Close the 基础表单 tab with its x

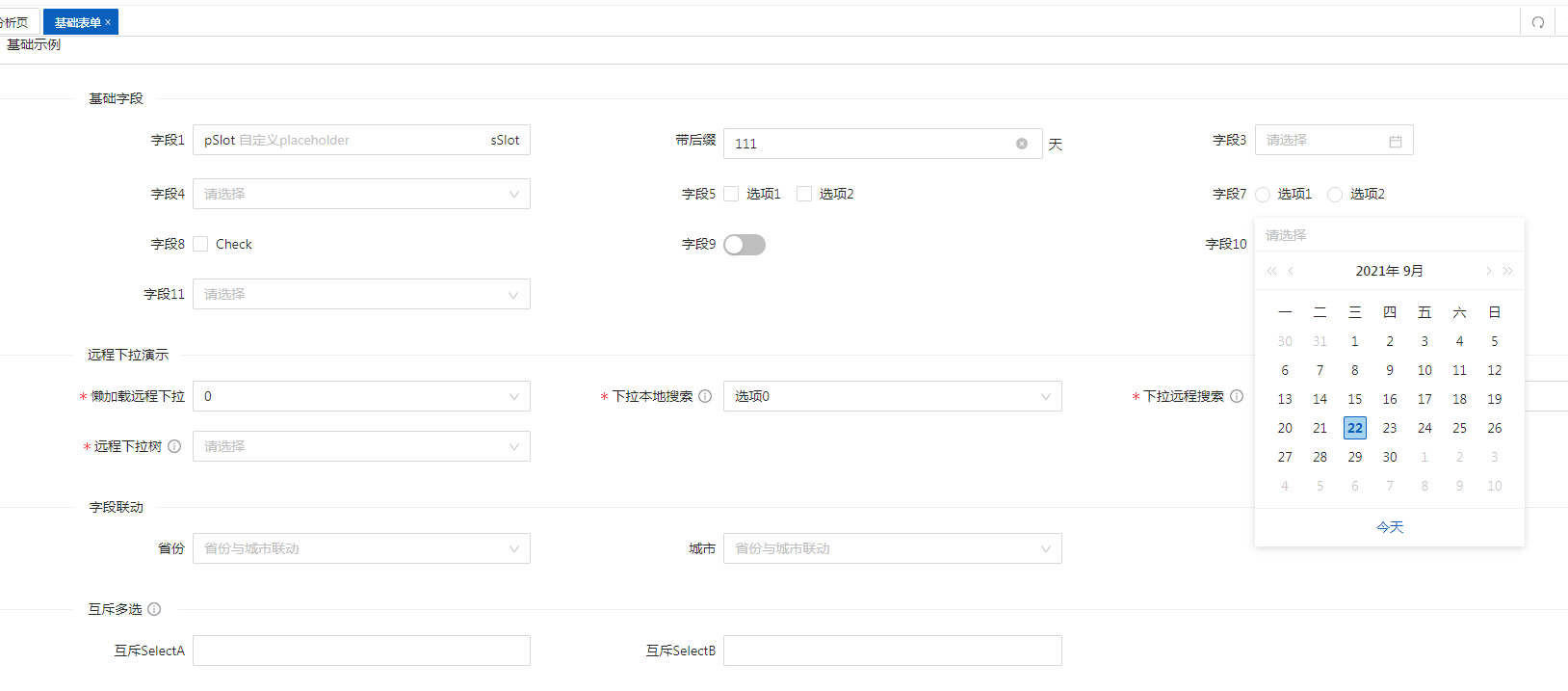108,22
